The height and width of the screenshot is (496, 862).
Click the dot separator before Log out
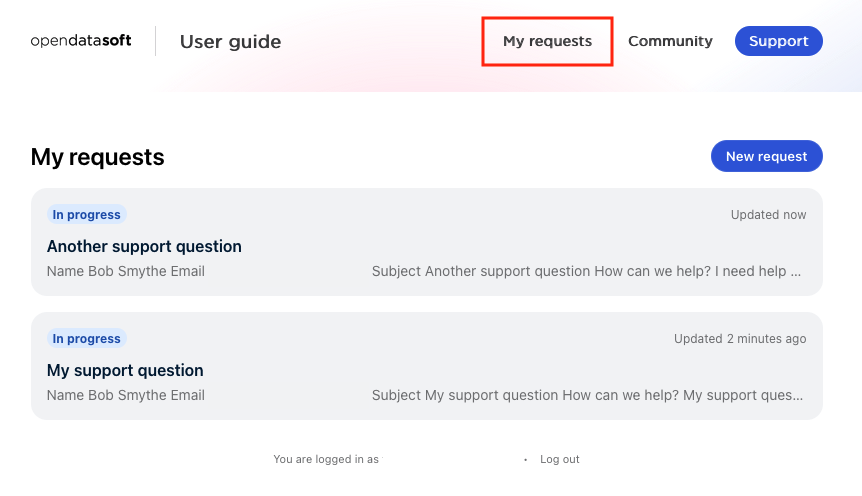[x=525, y=460]
